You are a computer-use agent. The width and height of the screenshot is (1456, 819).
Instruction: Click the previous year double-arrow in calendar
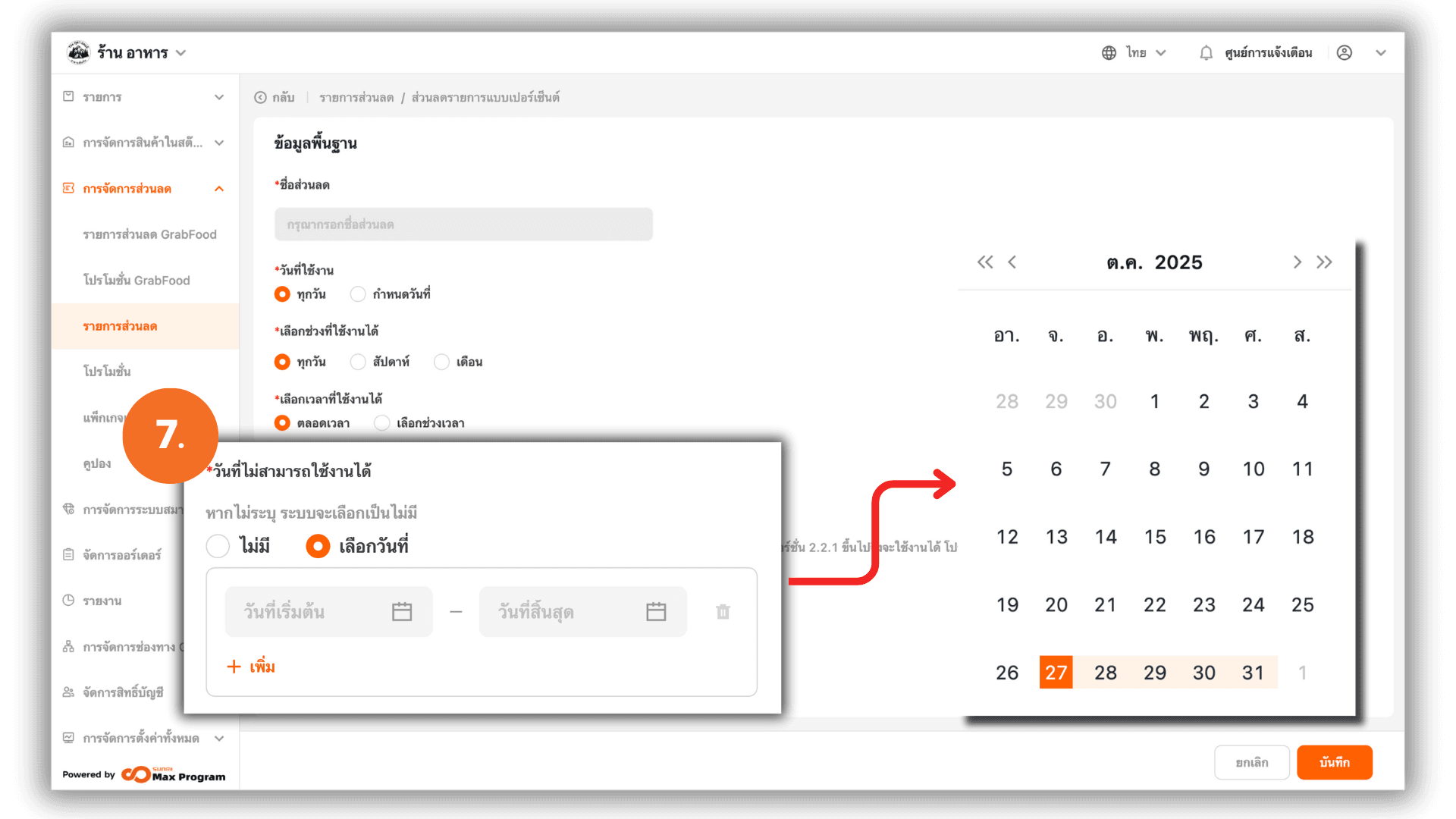984,262
